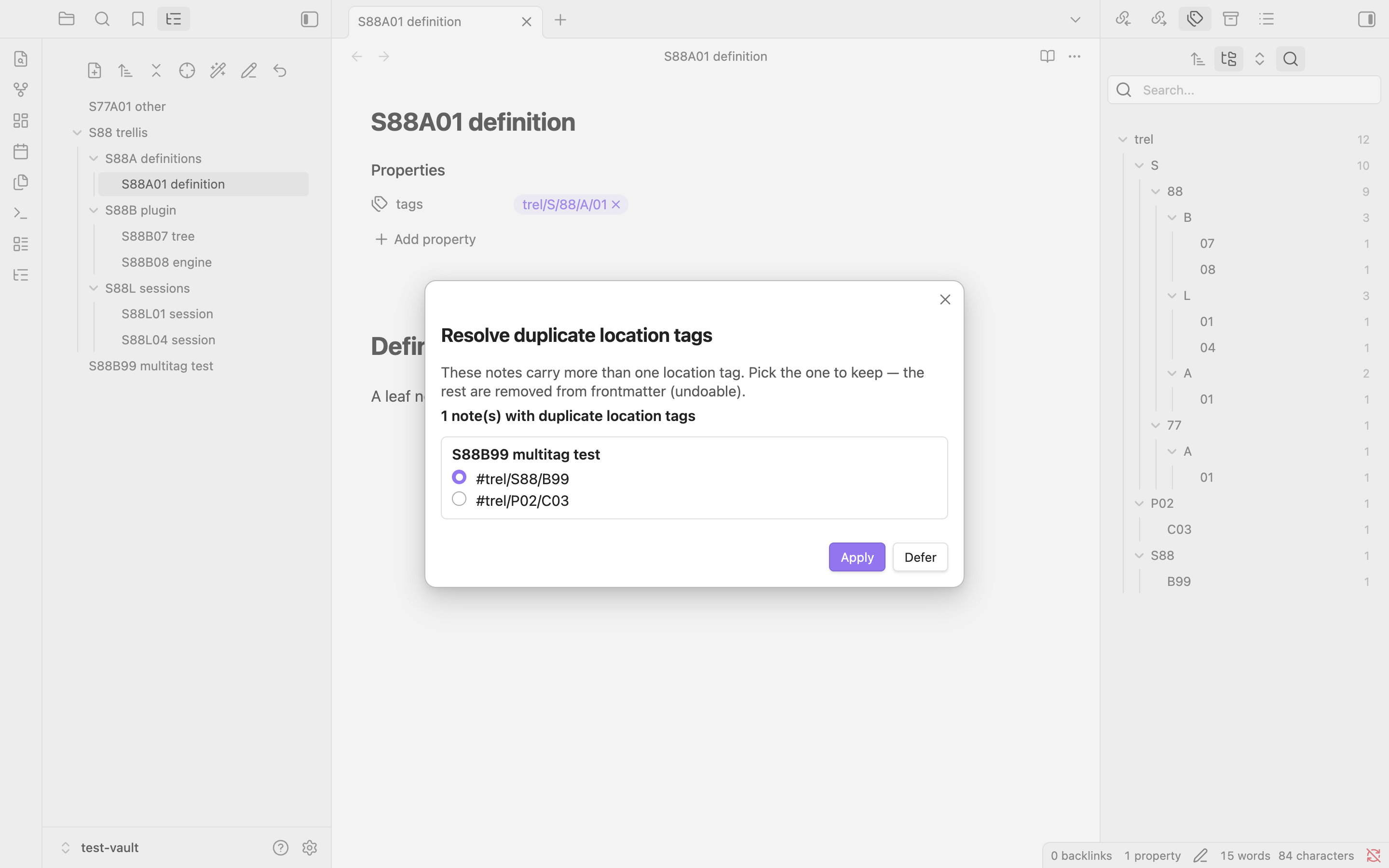Click the undo arrow icon in tree toolbar
The image size is (1389, 868).
point(280,70)
